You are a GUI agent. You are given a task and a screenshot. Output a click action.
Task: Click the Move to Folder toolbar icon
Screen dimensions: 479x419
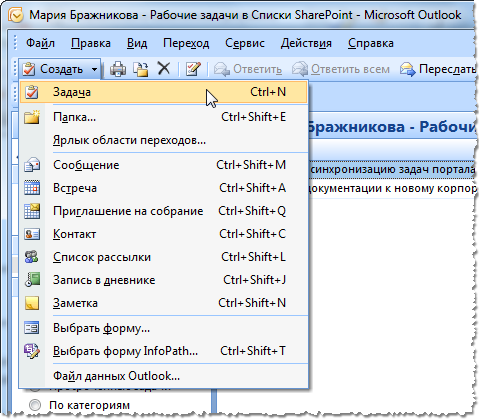[141, 69]
